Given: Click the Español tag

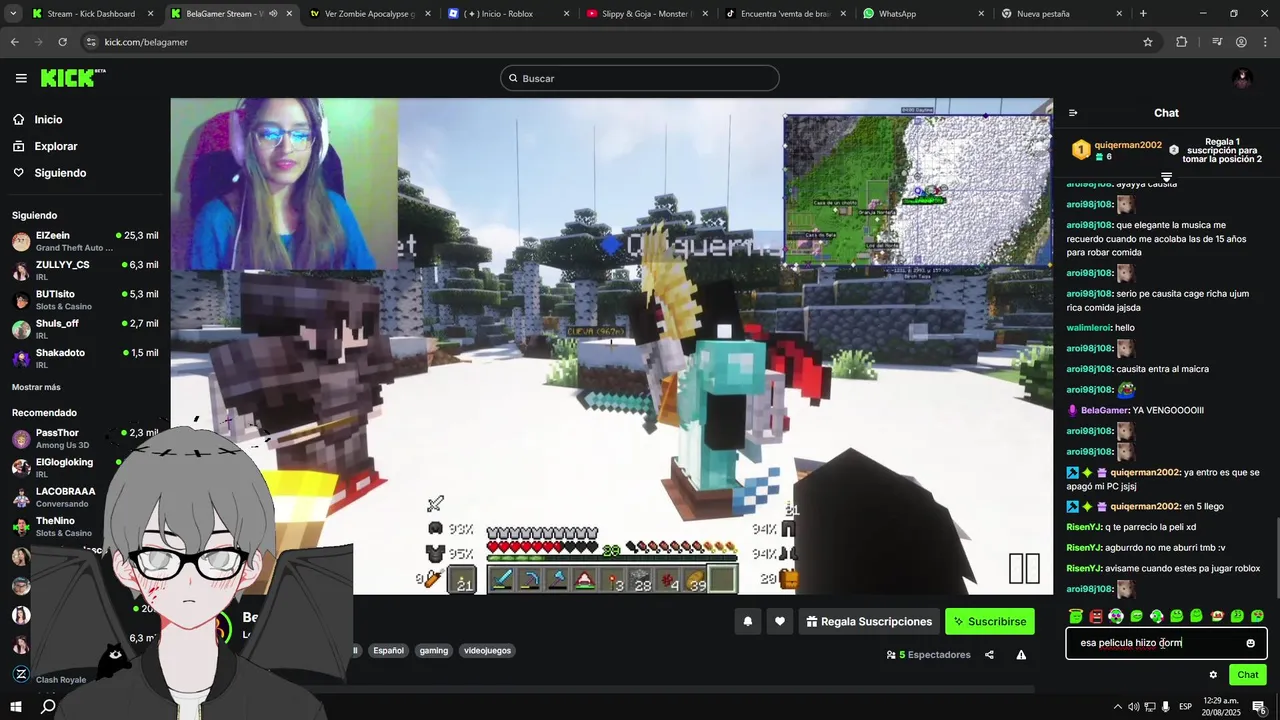Looking at the screenshot, I should tap(388, 651).
